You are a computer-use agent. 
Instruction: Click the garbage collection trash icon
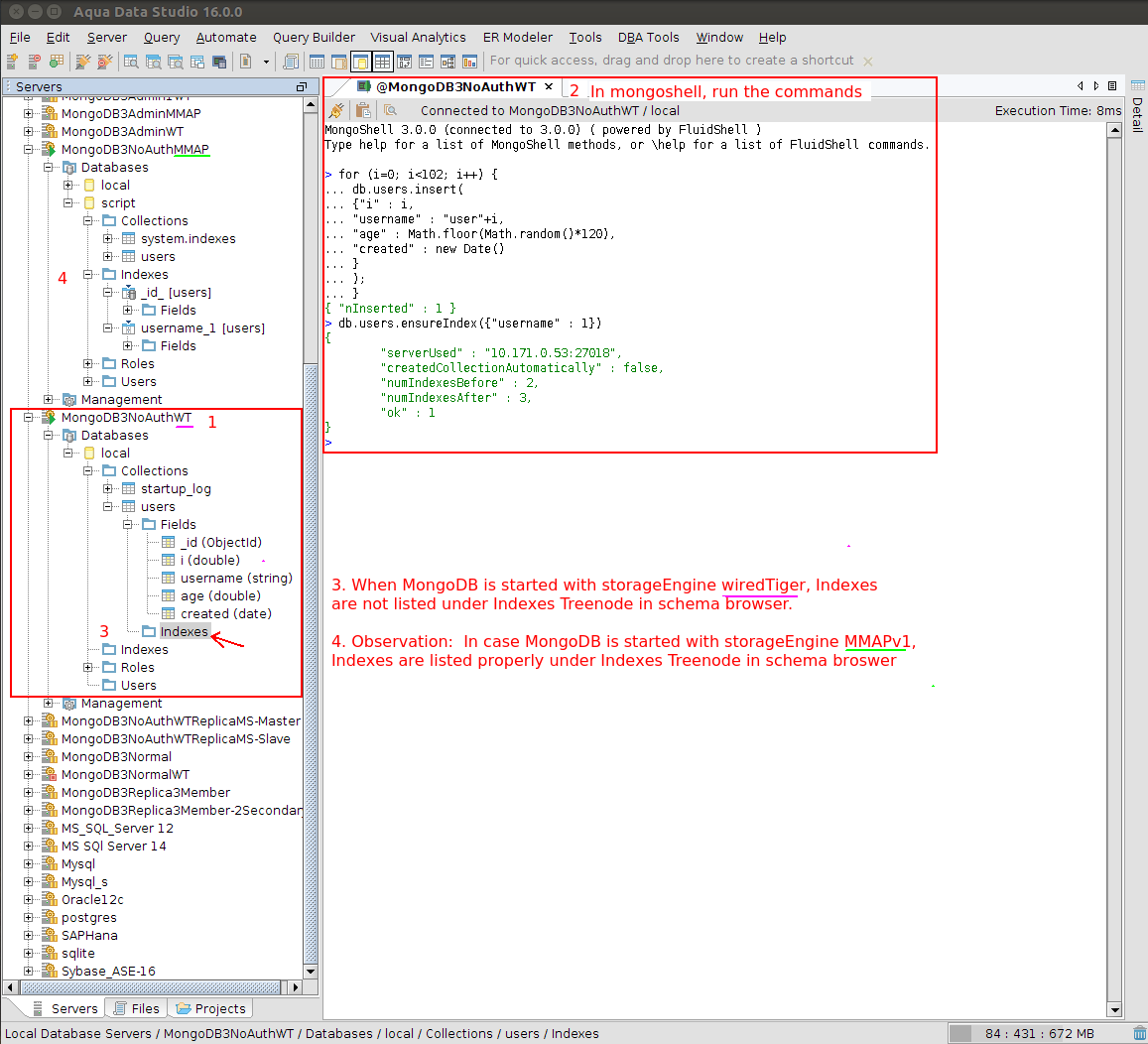click(1139, 1034)
